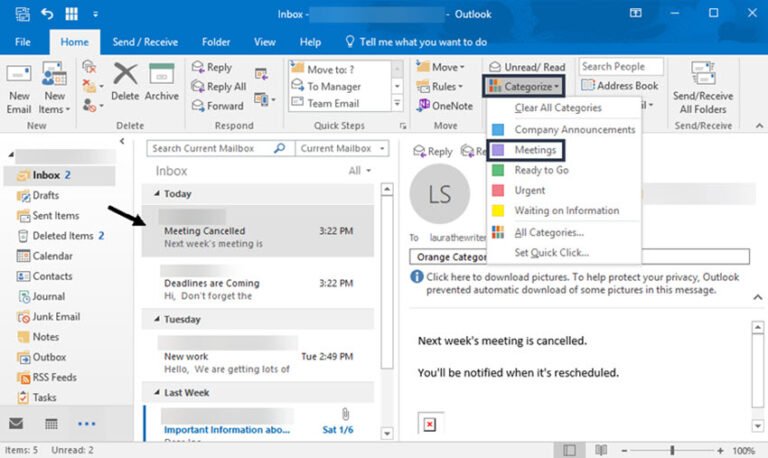Open OneNote from the Move group
This screenshot has height=458, width=768.
click(x=445, y=106)
